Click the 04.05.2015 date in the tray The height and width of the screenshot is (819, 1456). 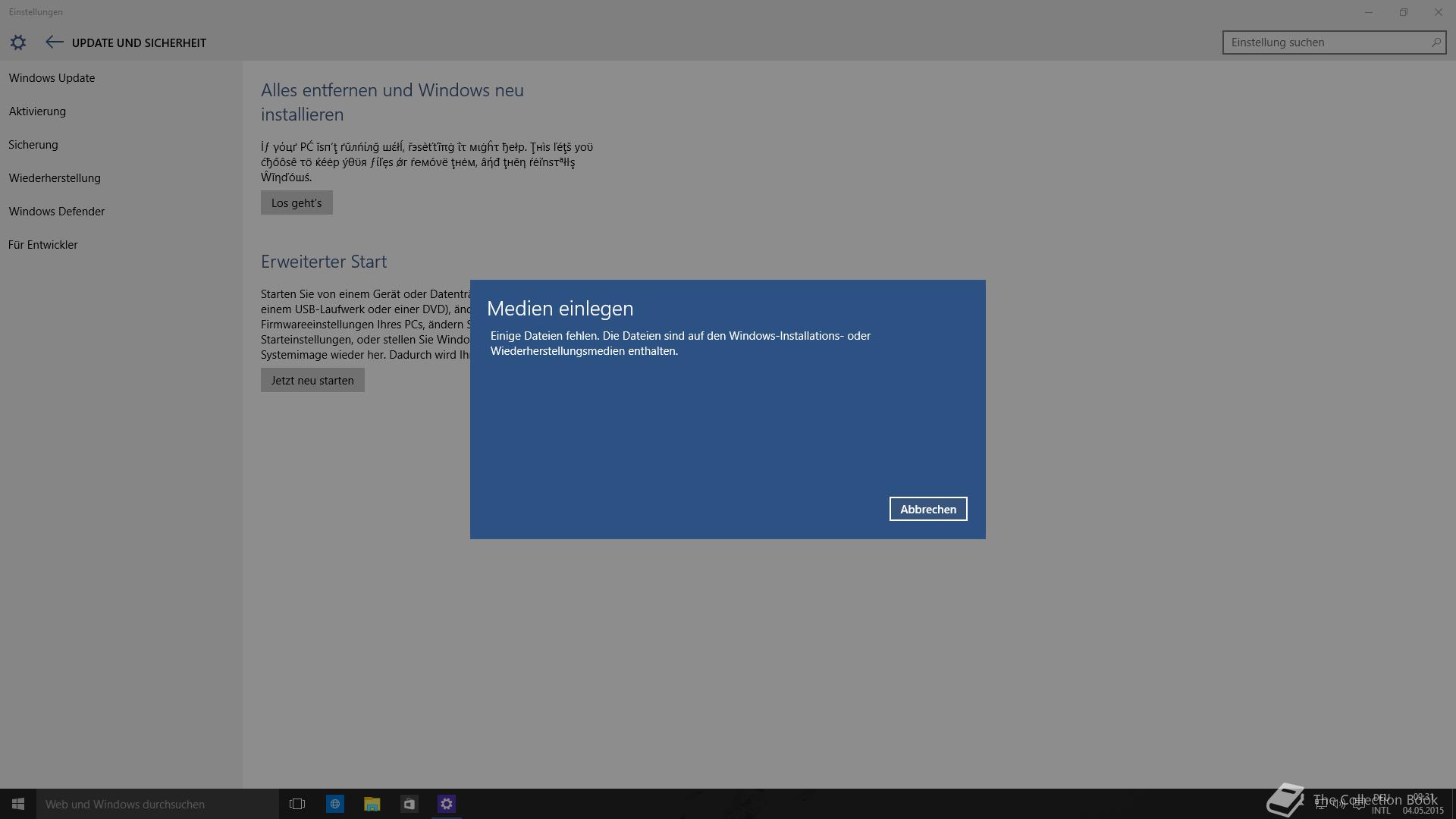pyautogui.click(x=1423, y=811)
